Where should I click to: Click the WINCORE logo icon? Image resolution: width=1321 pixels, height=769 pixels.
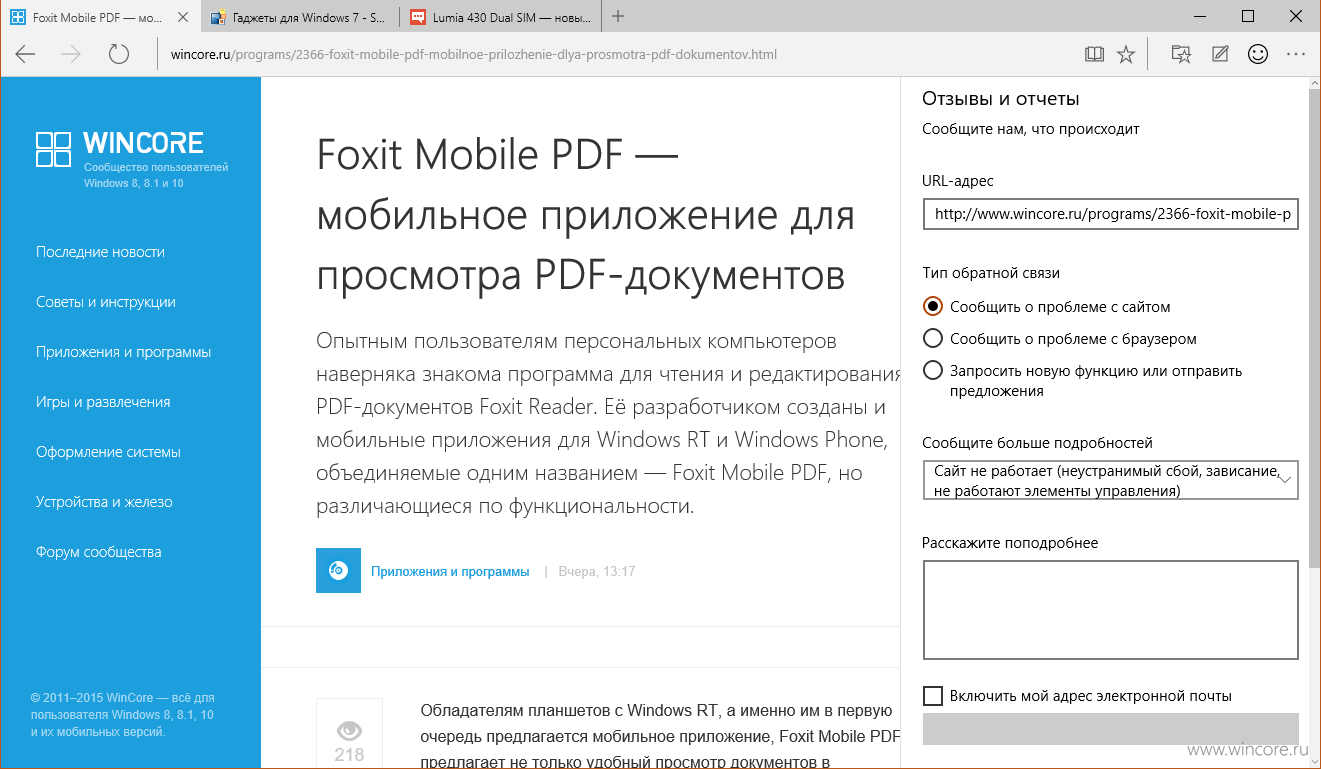pos(53,149)
